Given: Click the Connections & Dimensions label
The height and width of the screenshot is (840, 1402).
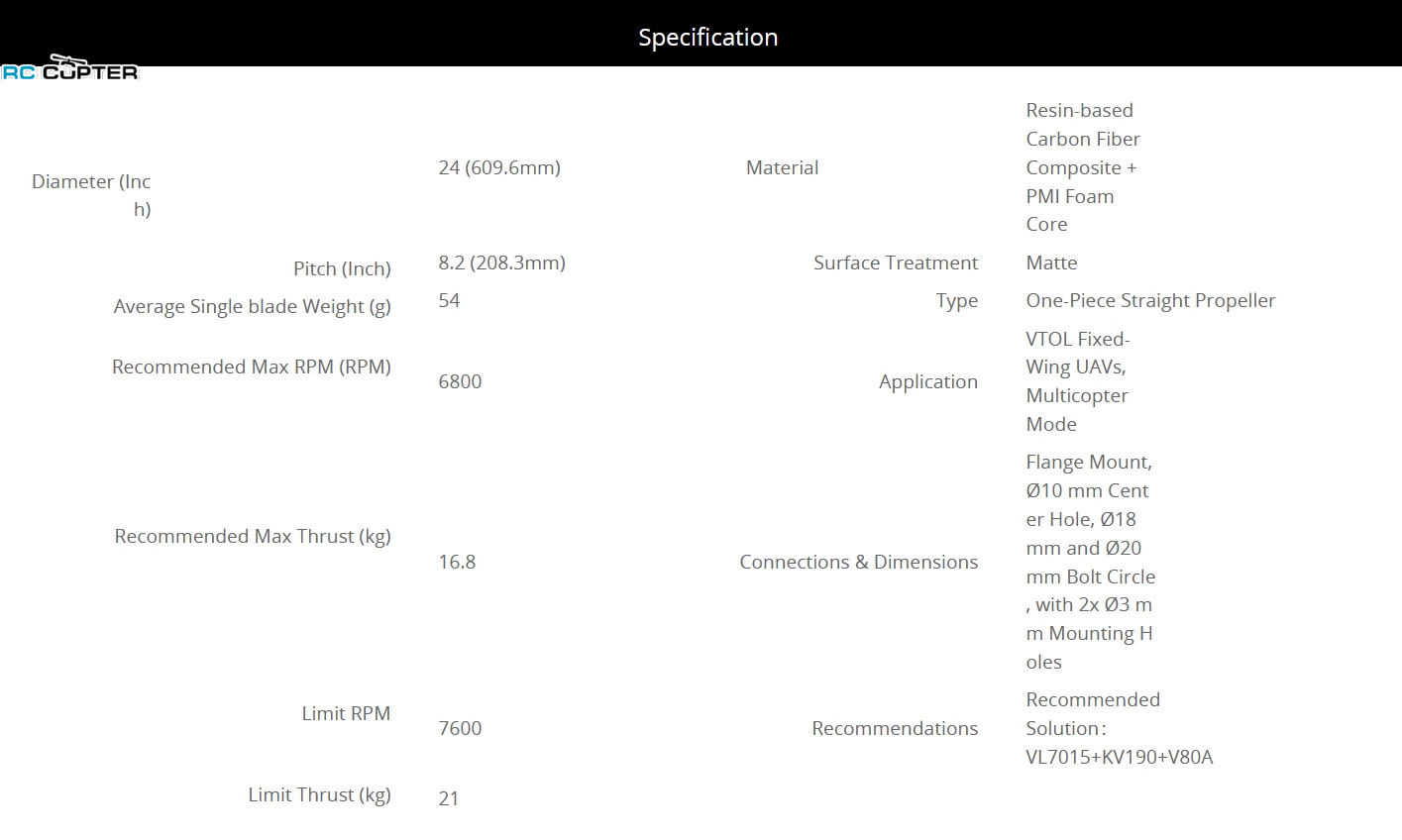Looking at the screenshot, I should [858, 562].
